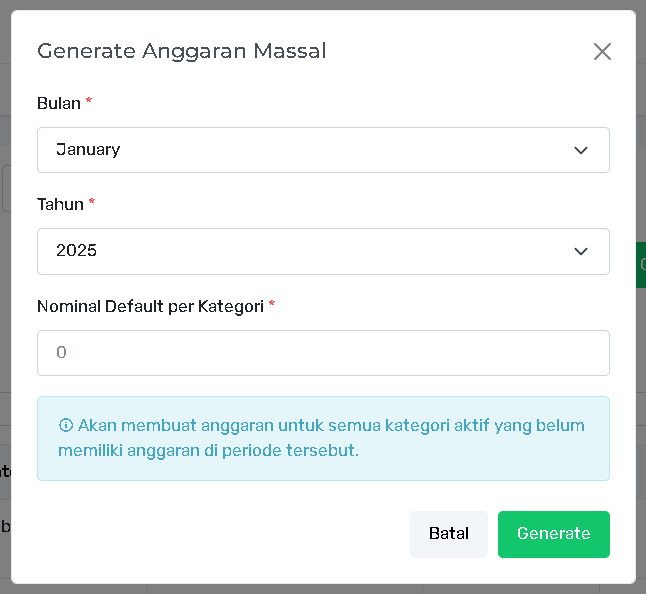The image size is (646, 594).
Task: Click the chevron arrow in the 2025 selector
Action: point(581,251)
